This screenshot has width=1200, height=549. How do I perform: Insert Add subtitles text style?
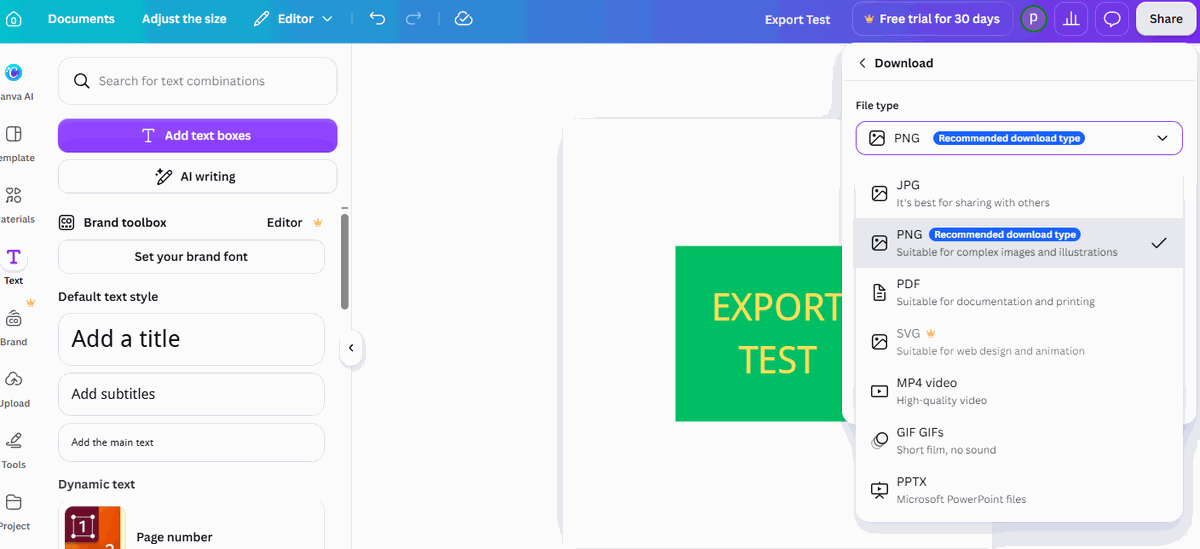191,394
